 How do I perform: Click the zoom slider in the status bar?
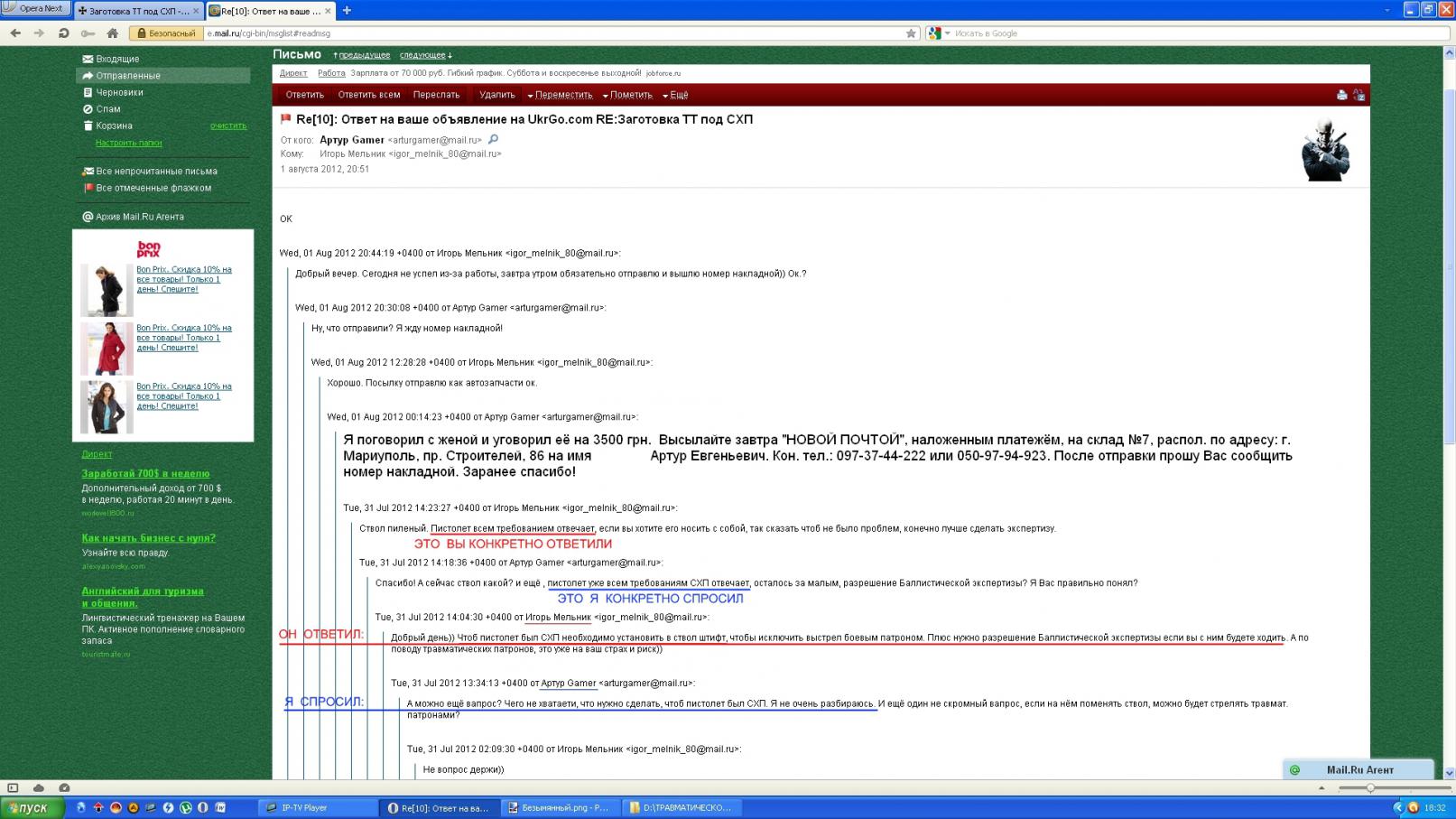[1370, 787]
